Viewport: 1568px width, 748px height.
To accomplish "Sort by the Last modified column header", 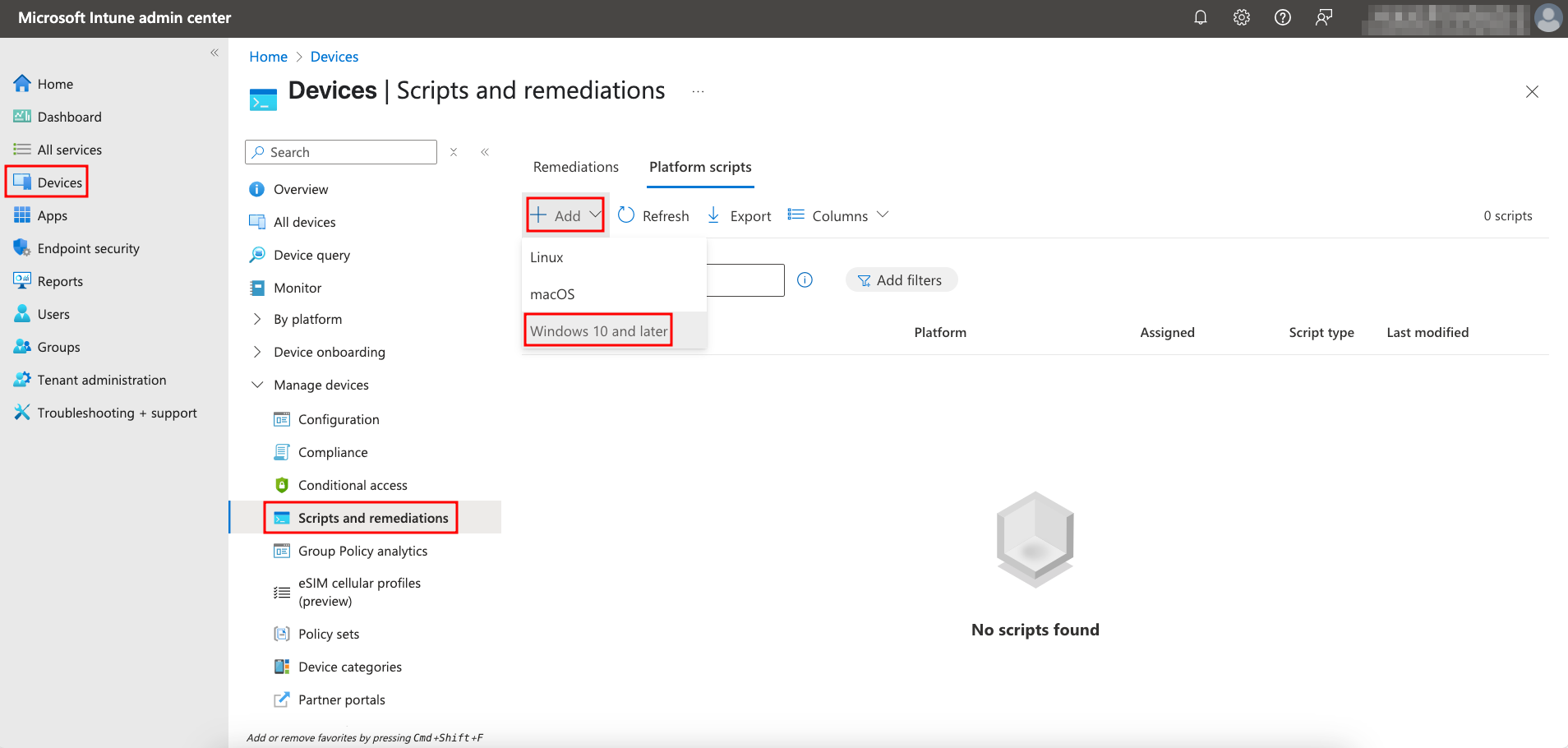I will pyautogui.click(x=1427, y=332).
